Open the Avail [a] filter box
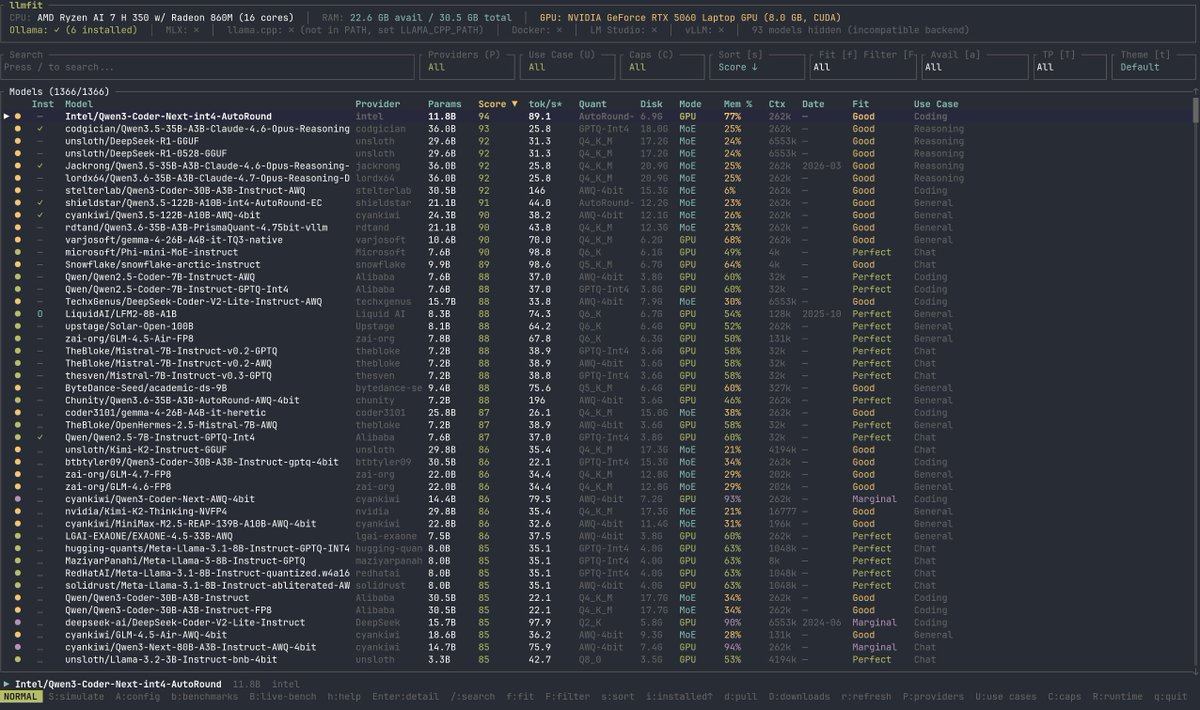 point(973,66)
